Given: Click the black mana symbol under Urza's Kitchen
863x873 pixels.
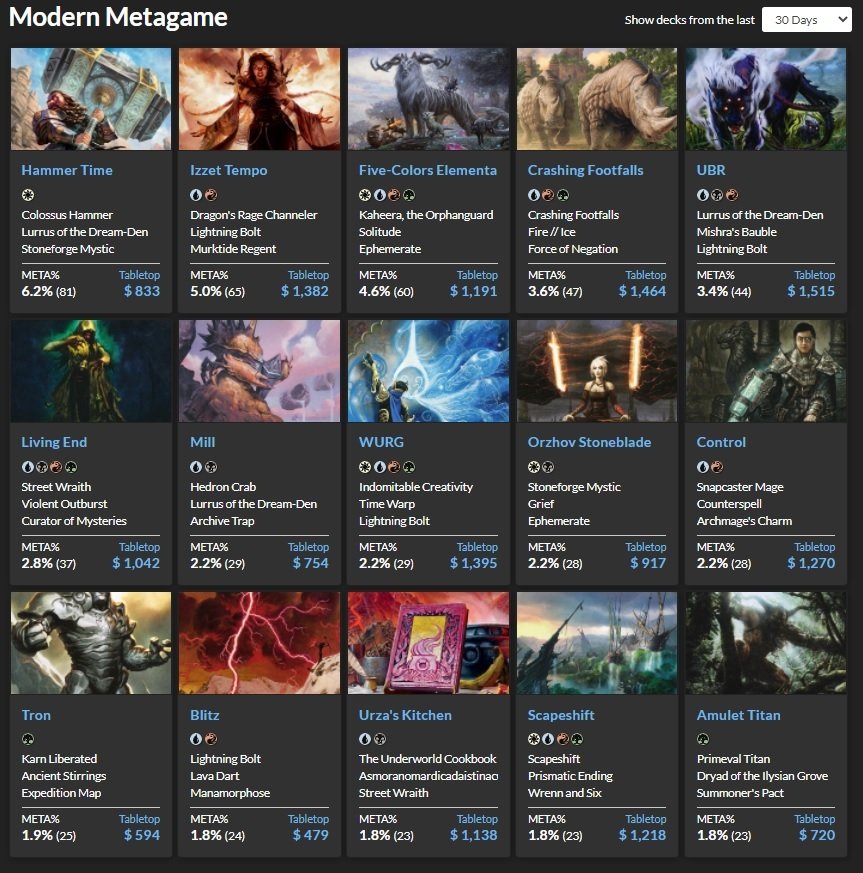Looking at the screenshot, I should 380,739.
